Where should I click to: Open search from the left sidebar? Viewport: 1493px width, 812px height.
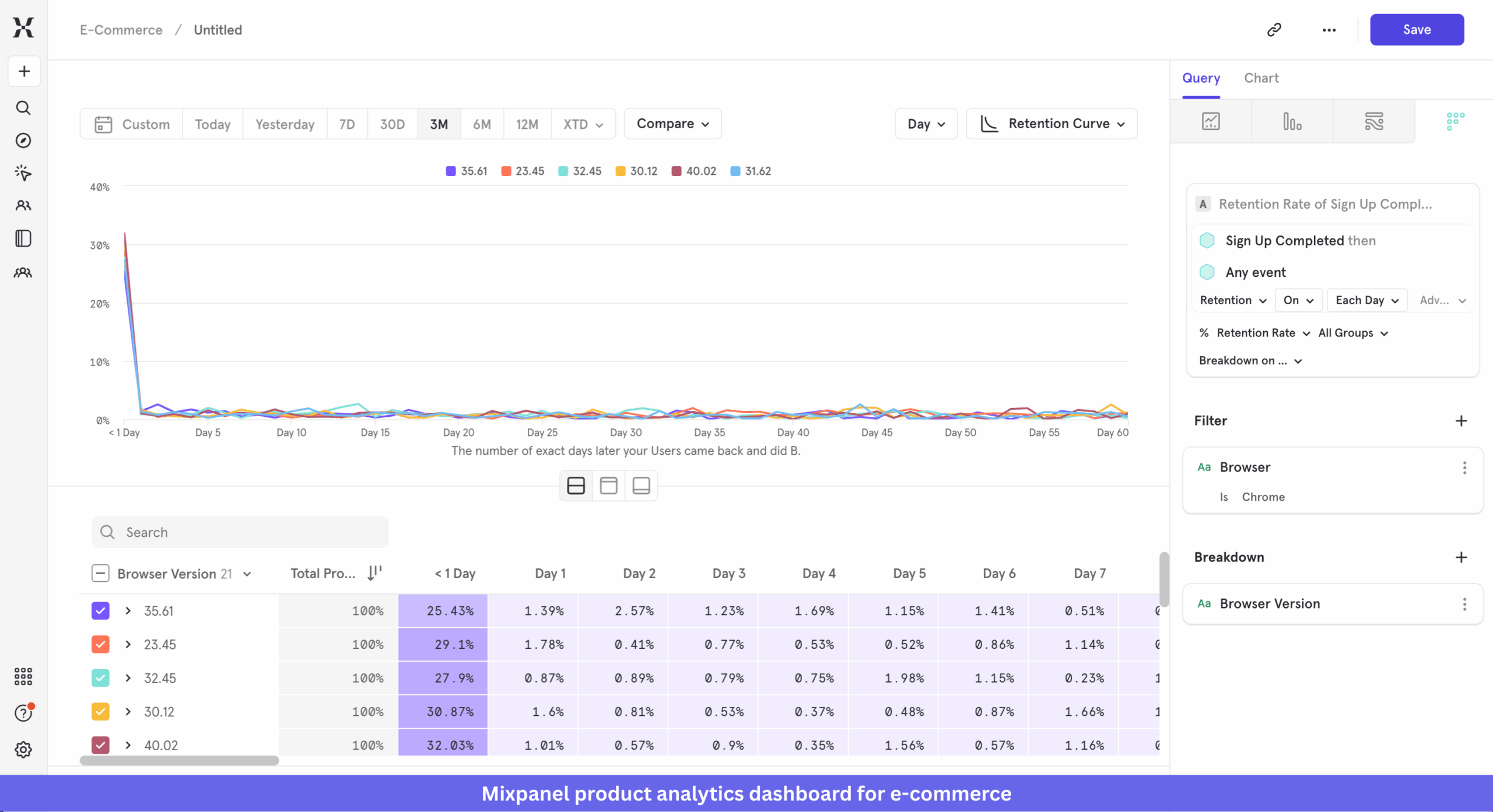[23, 107]
